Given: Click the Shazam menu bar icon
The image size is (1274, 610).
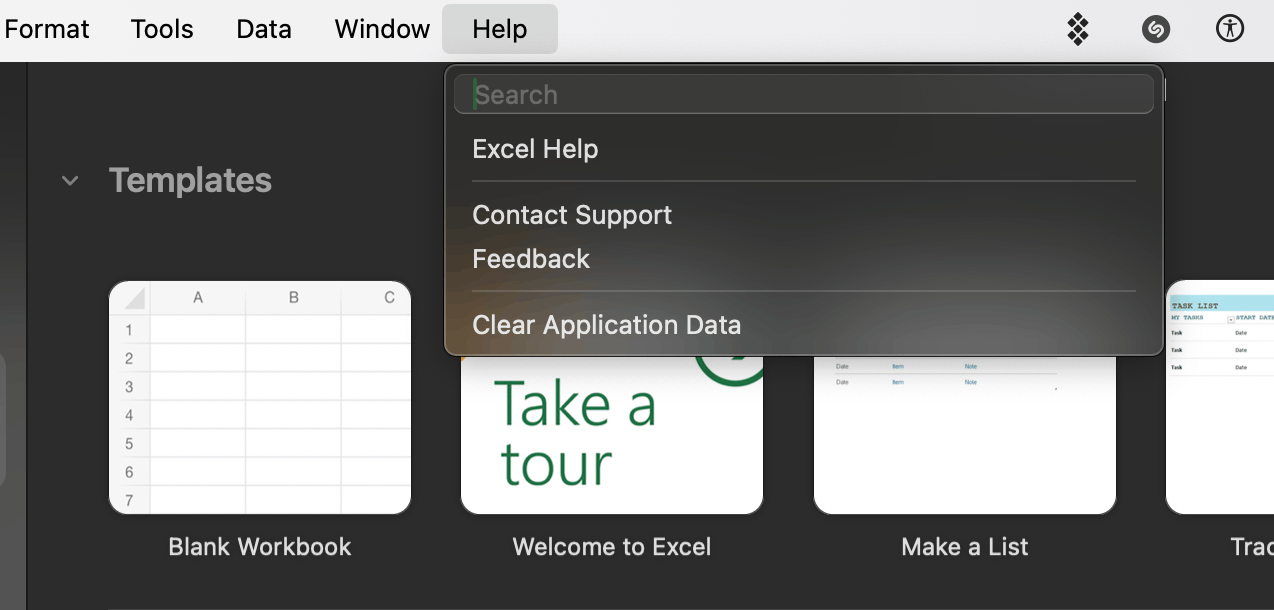Looking at the screenshot, I should 1155,29.
